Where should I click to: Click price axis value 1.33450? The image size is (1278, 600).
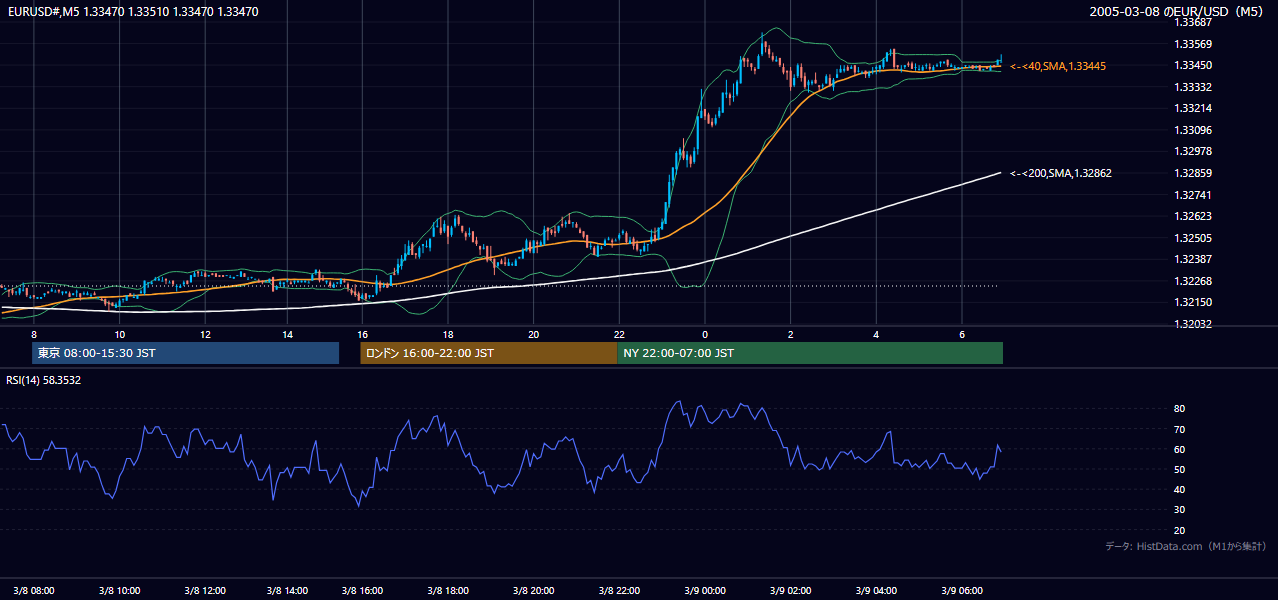1193,66
